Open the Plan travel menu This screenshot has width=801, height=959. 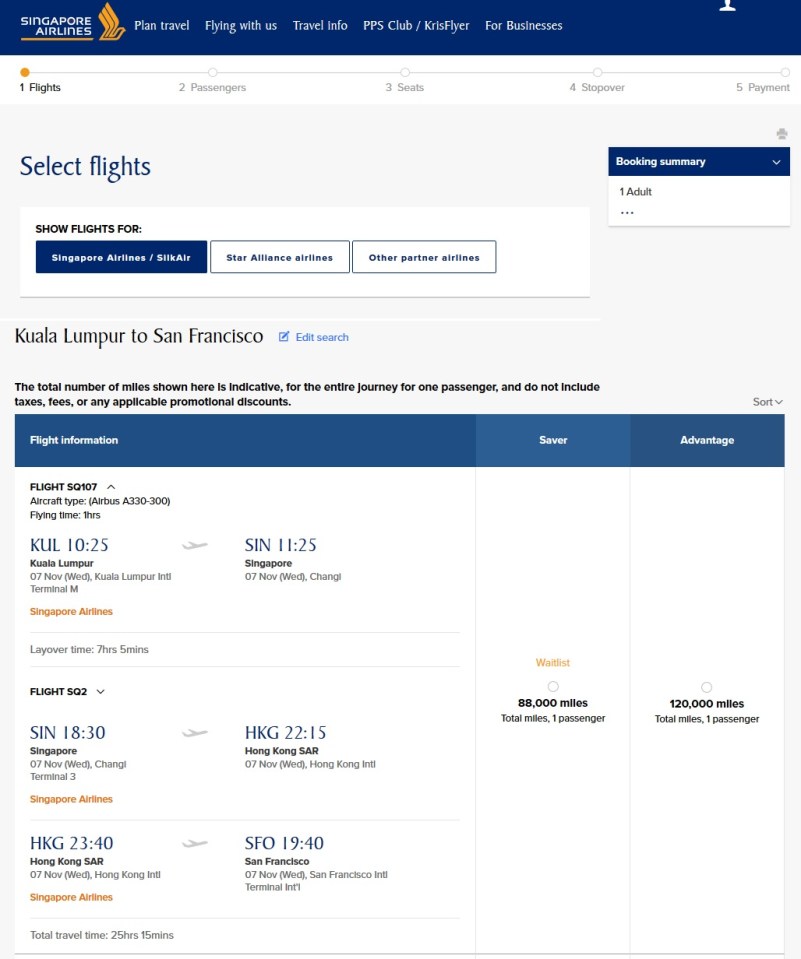click(162, 26)
